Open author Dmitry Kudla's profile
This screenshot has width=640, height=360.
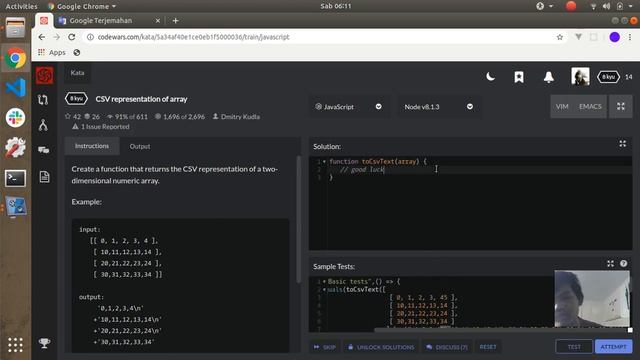click(240, 117)
